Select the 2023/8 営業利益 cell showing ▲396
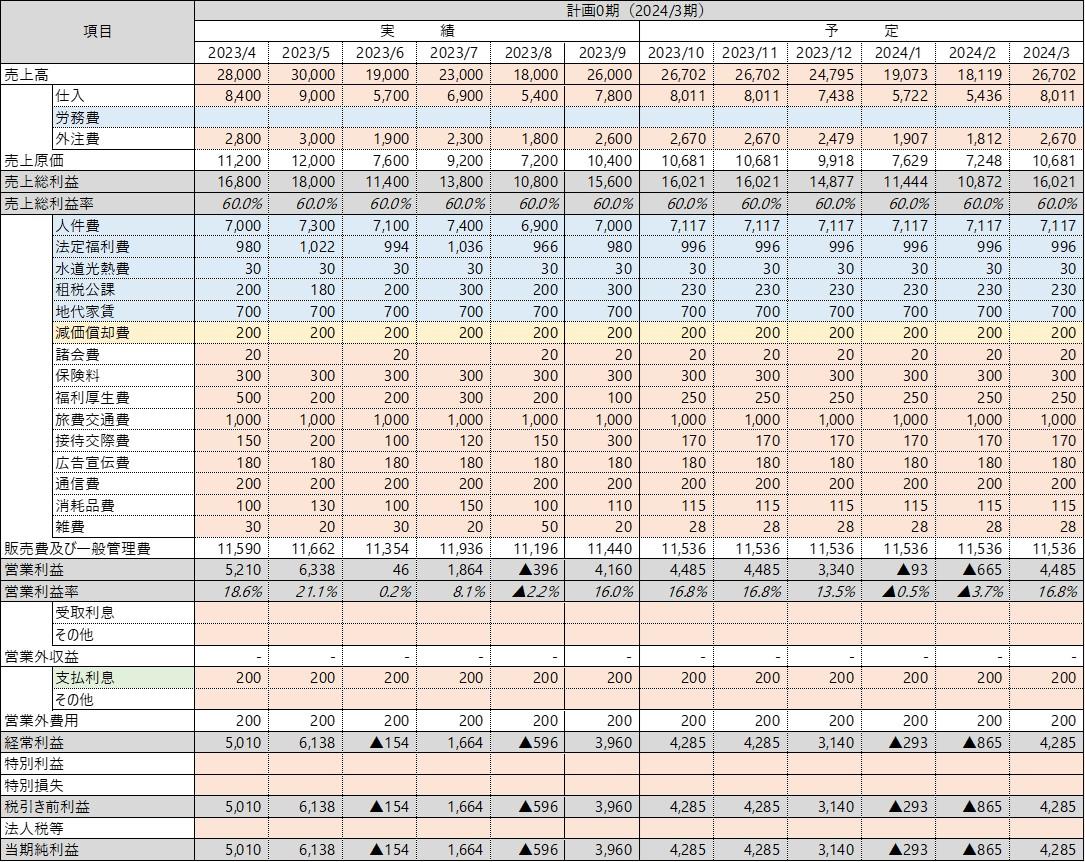 pos(527,570)
